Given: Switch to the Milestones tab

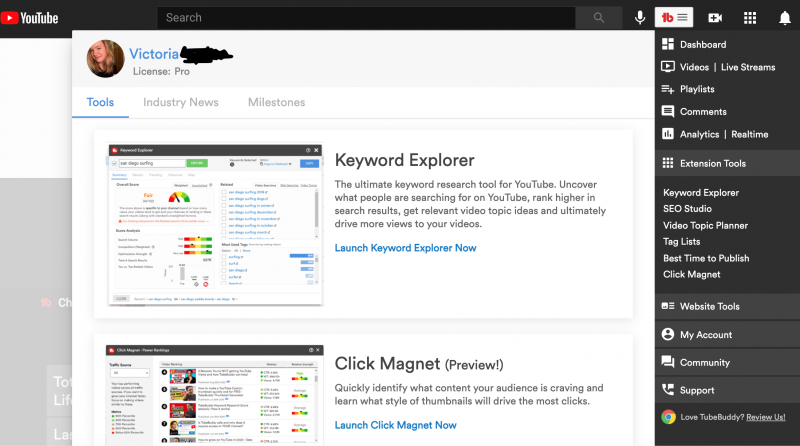Looking at the screenshot, I should click(276, 102).
